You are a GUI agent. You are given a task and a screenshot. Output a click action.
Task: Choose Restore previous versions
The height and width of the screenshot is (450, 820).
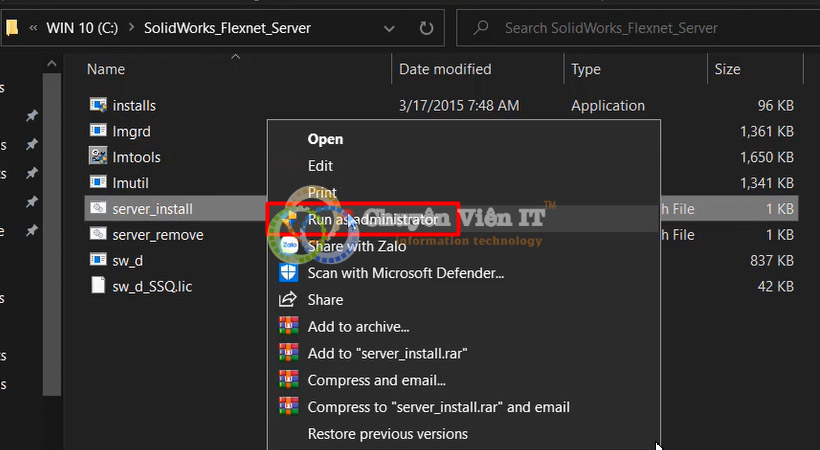(387, 434)
